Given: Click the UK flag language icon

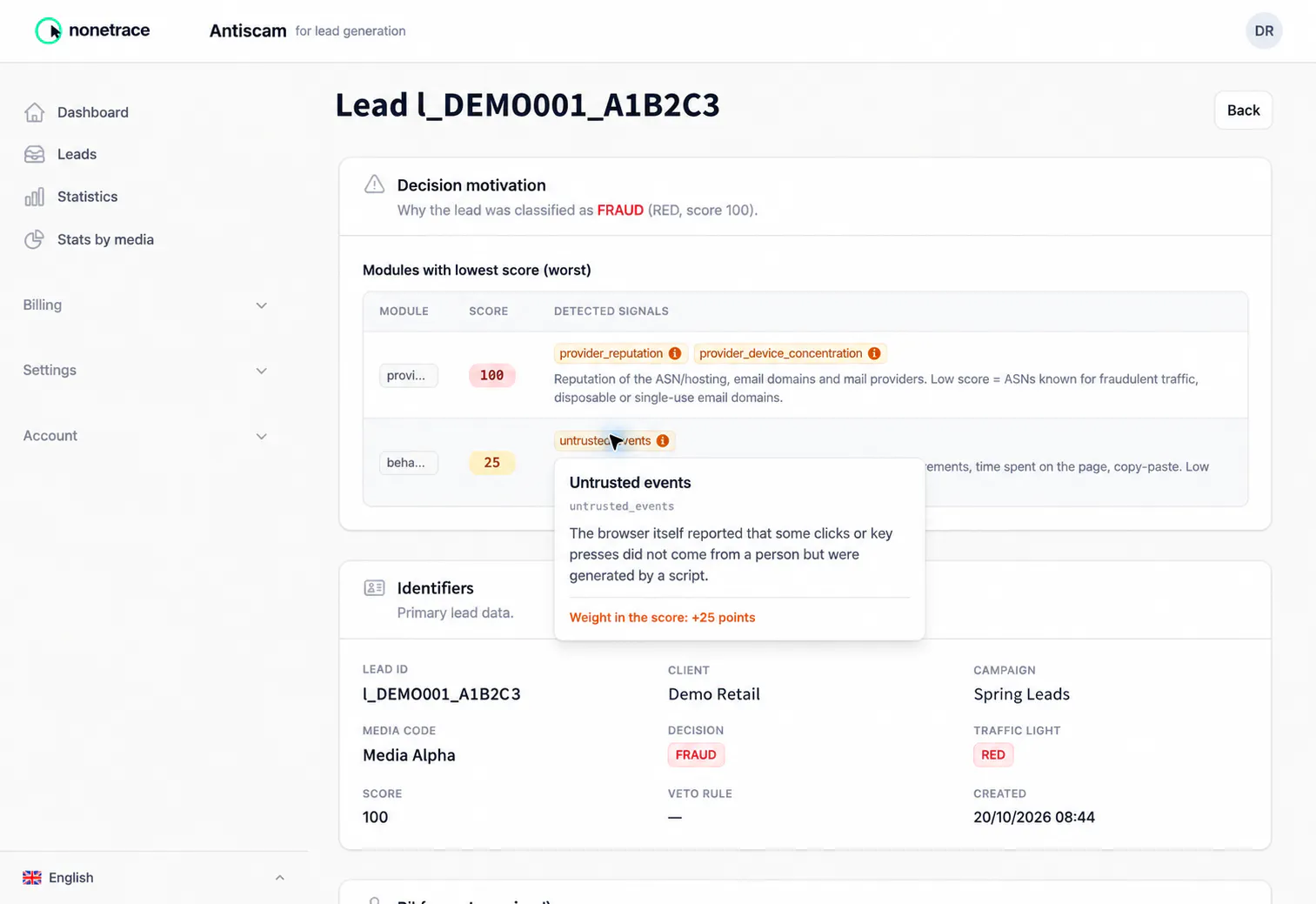Looking at the screenshot, I should [x=32, y=877].
